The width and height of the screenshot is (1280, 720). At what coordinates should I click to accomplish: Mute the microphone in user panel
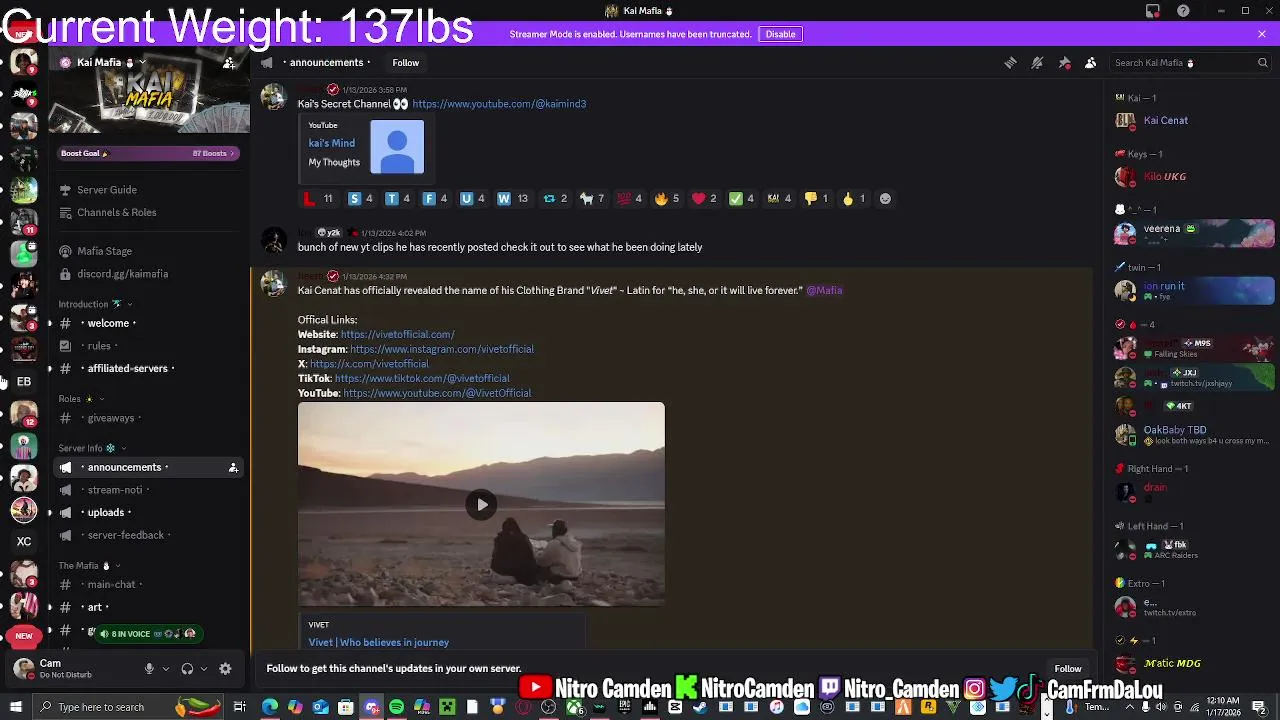point(149,668)
